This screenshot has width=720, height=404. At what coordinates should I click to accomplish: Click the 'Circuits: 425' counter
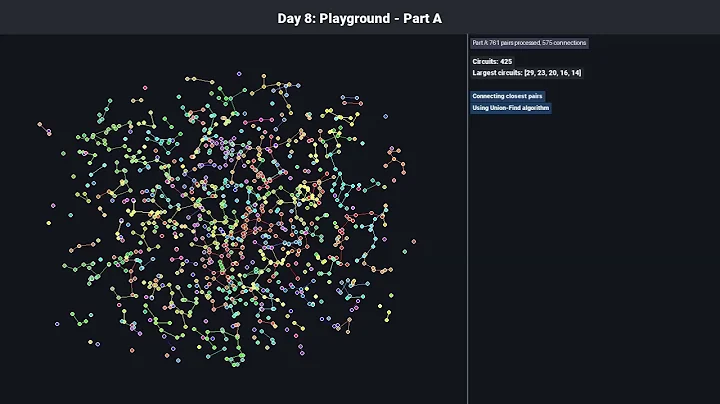click(x=492, y=62)
